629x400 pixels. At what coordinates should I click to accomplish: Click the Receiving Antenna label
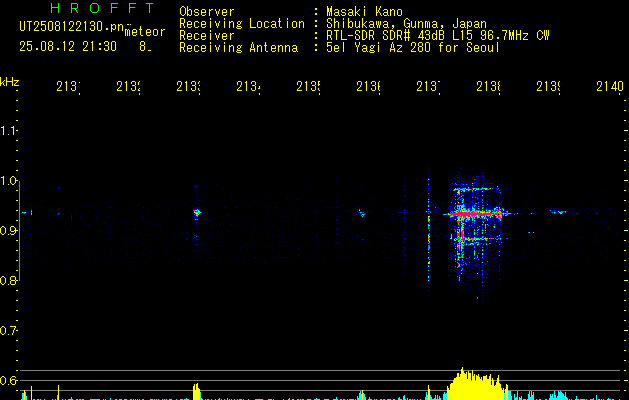[238, 48]
